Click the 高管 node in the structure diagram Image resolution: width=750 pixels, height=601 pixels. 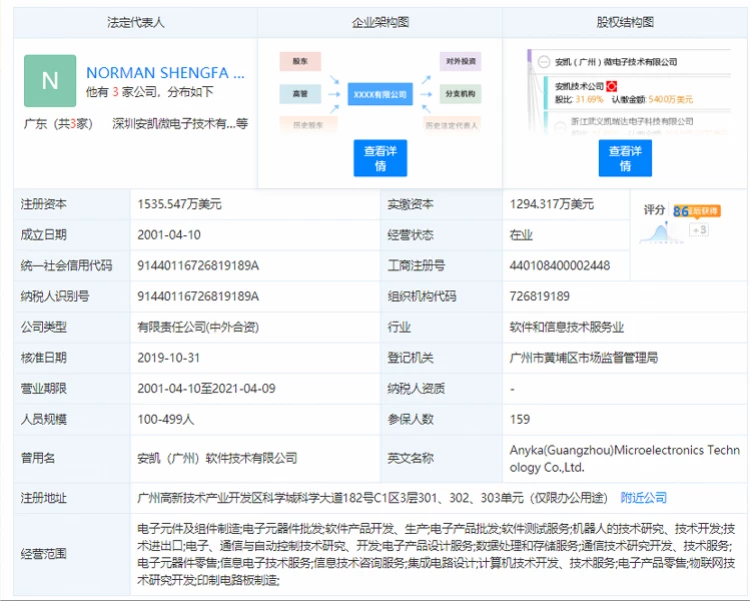tap(299, 94)
